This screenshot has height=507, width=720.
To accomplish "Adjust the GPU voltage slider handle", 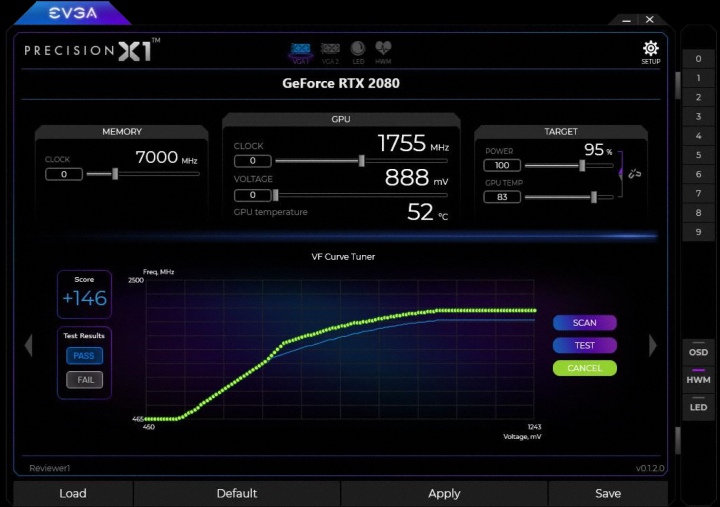I will pos(276,195).
